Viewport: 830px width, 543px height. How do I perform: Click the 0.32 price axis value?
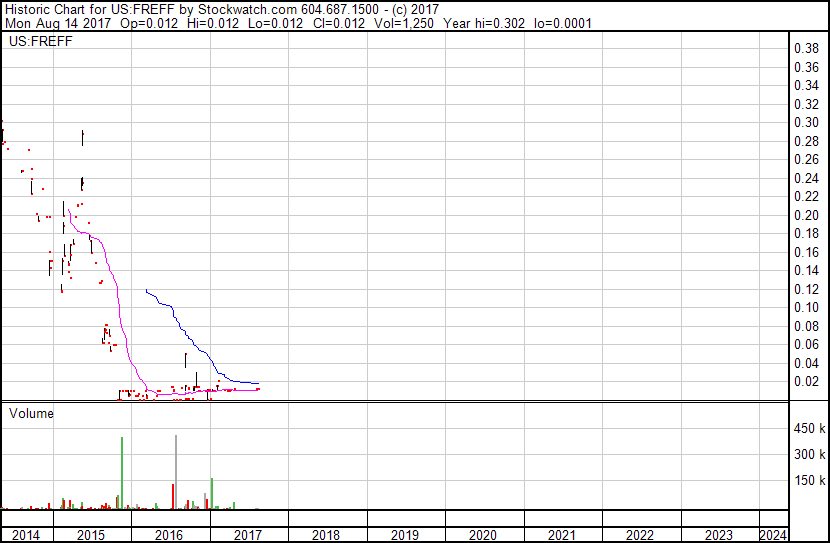point(806,104)
